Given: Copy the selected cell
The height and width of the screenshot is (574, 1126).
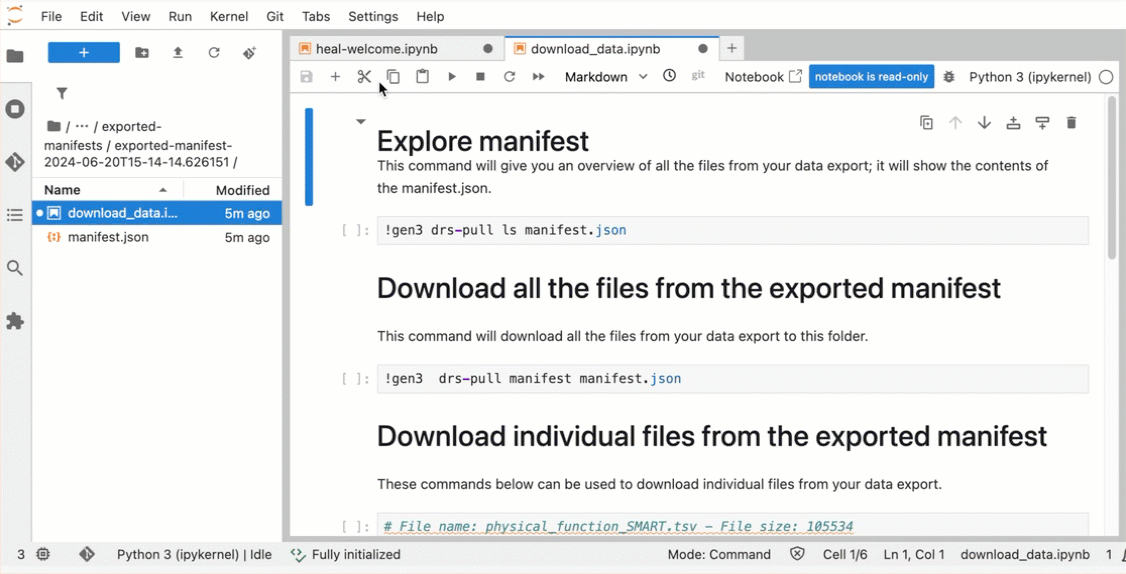Looking at the screenshot, I should coord(394,77).
